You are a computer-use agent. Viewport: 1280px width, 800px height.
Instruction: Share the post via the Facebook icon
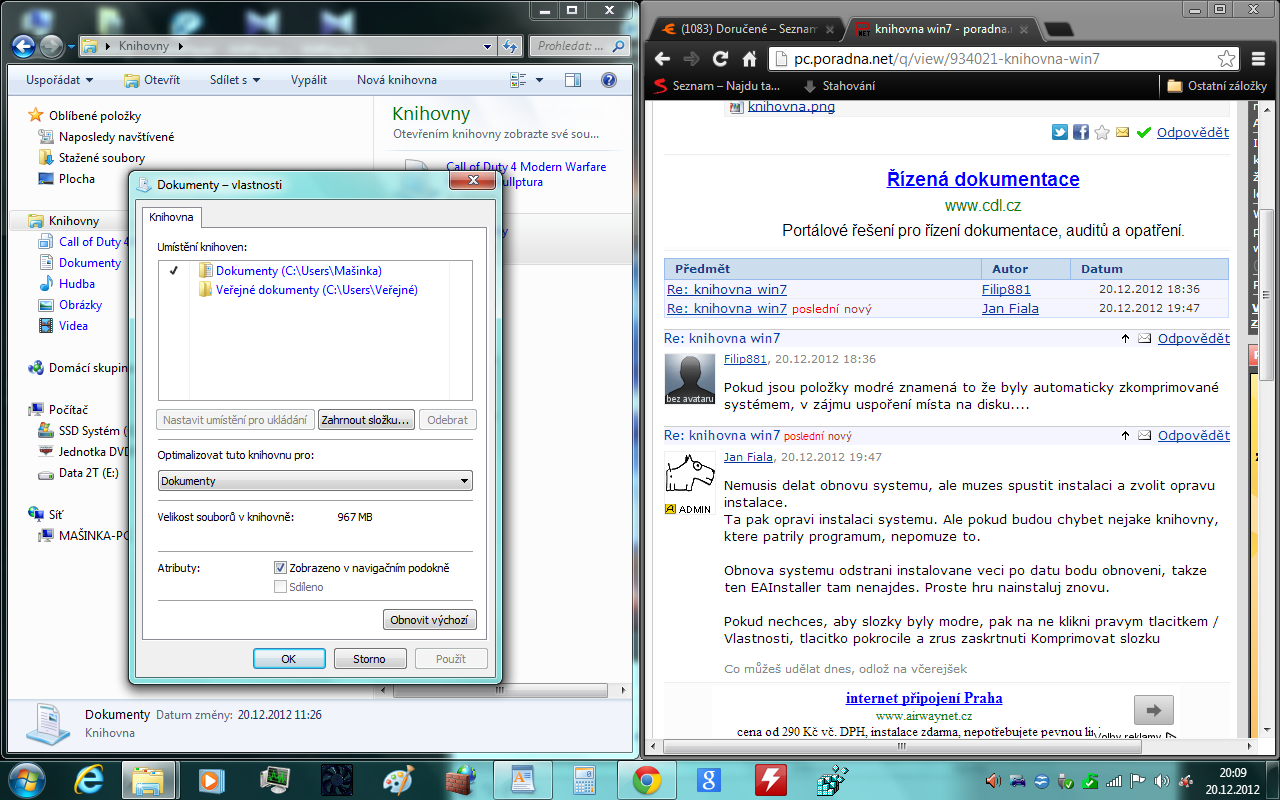click(x=1081, y=132)
